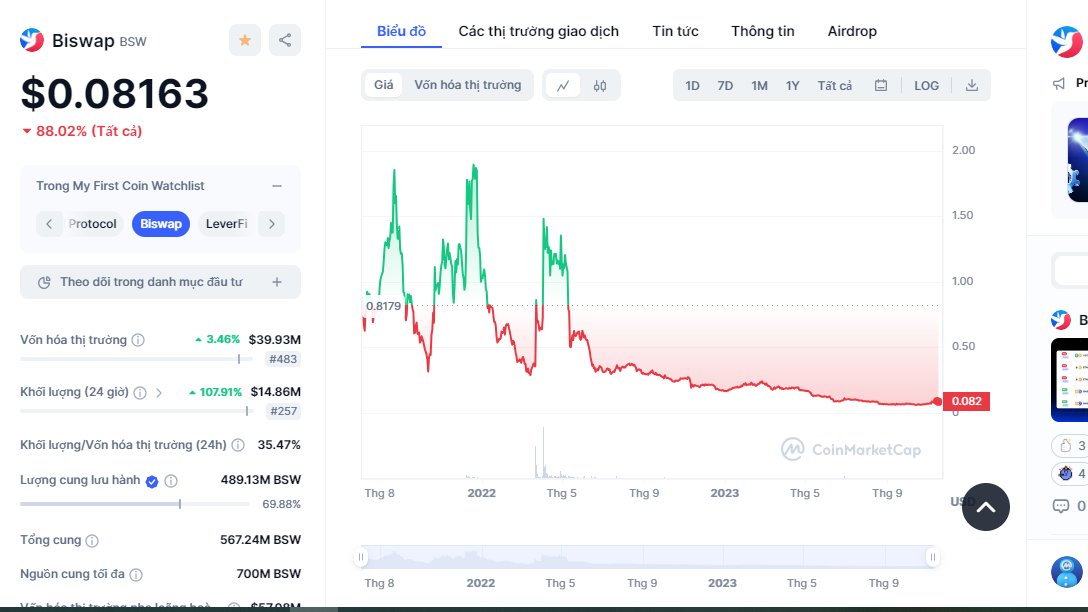Go to previous watchlist coin with left chevron
This screenshot has width=1088, height=612.
point(49,224)
